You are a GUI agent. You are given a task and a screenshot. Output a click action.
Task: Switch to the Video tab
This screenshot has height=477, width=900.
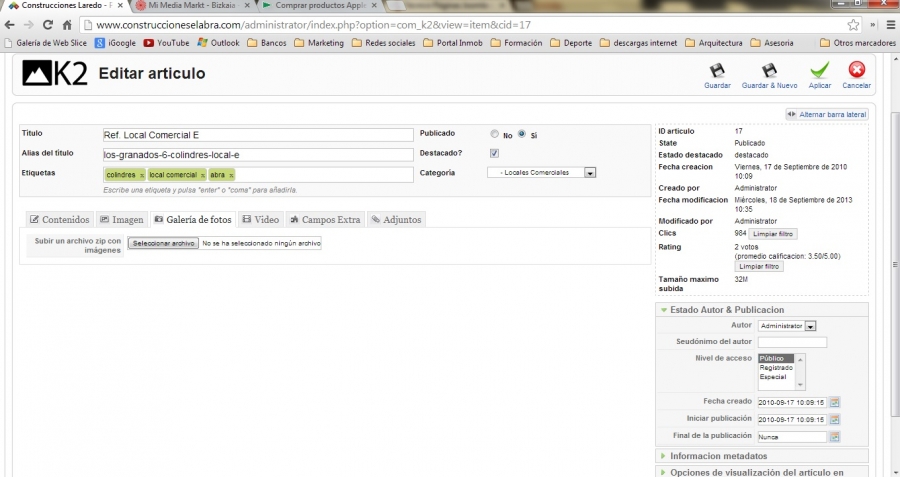[x=261, y=219]
